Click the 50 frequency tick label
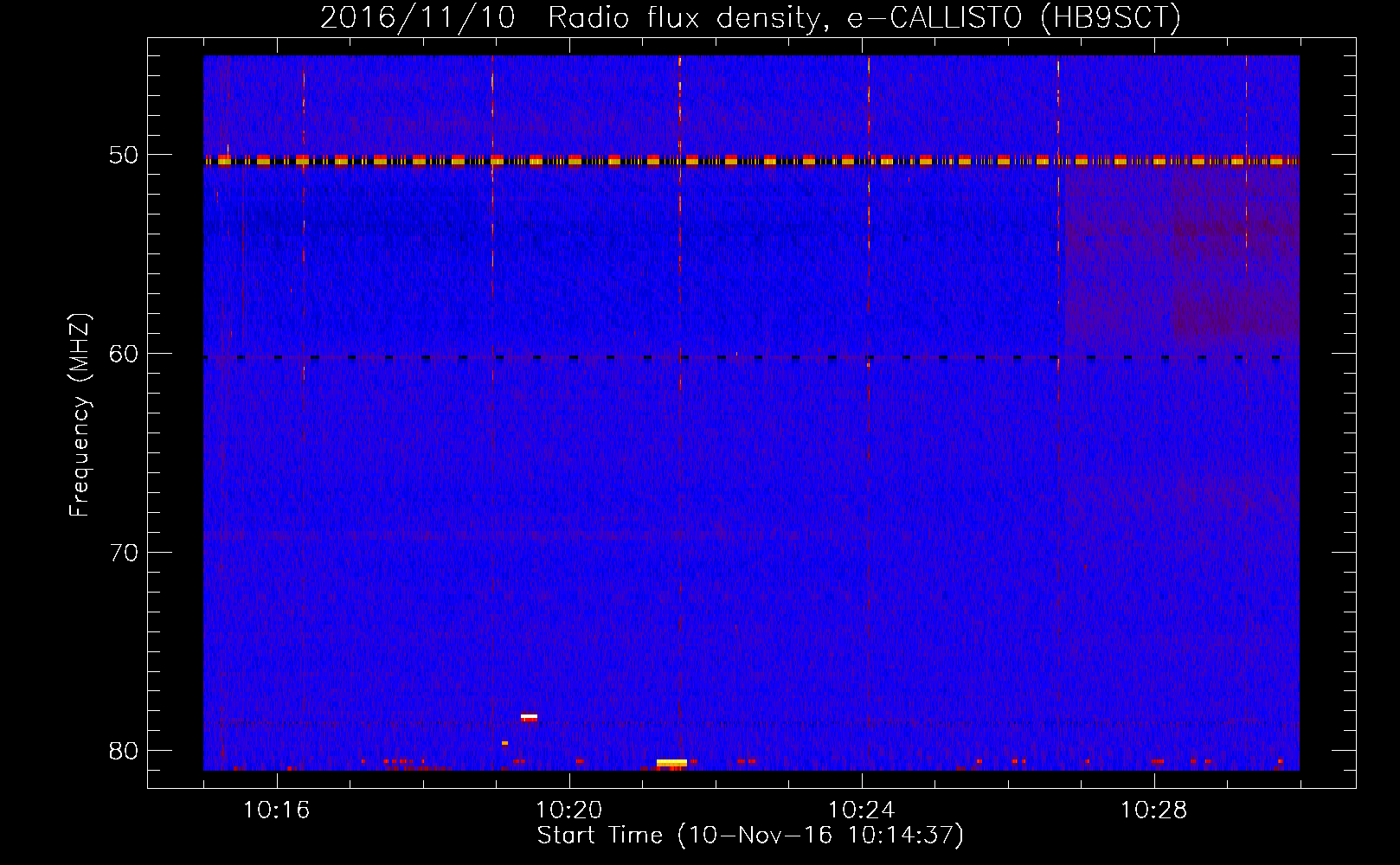Viewport: 1400px width, 865px height. point(124,156)
